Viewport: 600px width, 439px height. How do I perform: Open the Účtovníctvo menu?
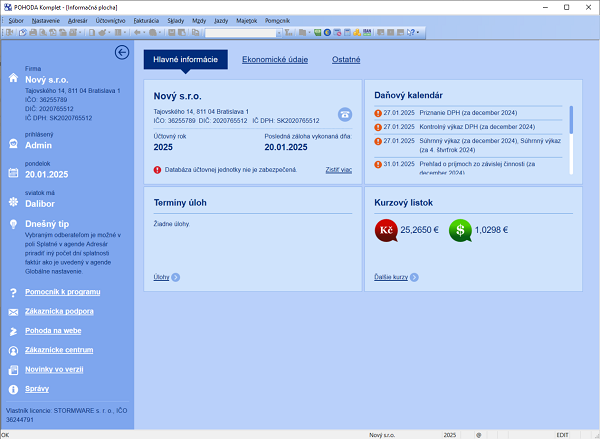coord(110,19)
